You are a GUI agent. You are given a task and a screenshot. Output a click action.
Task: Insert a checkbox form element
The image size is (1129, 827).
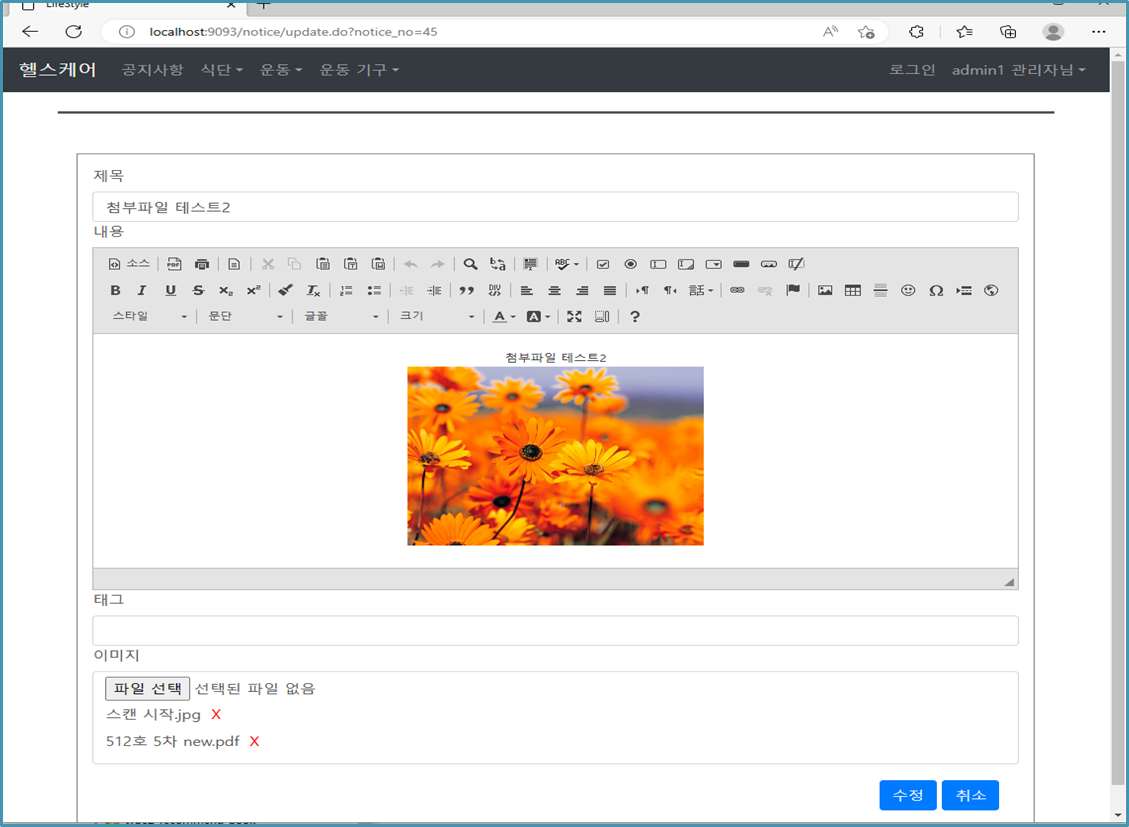603,264
